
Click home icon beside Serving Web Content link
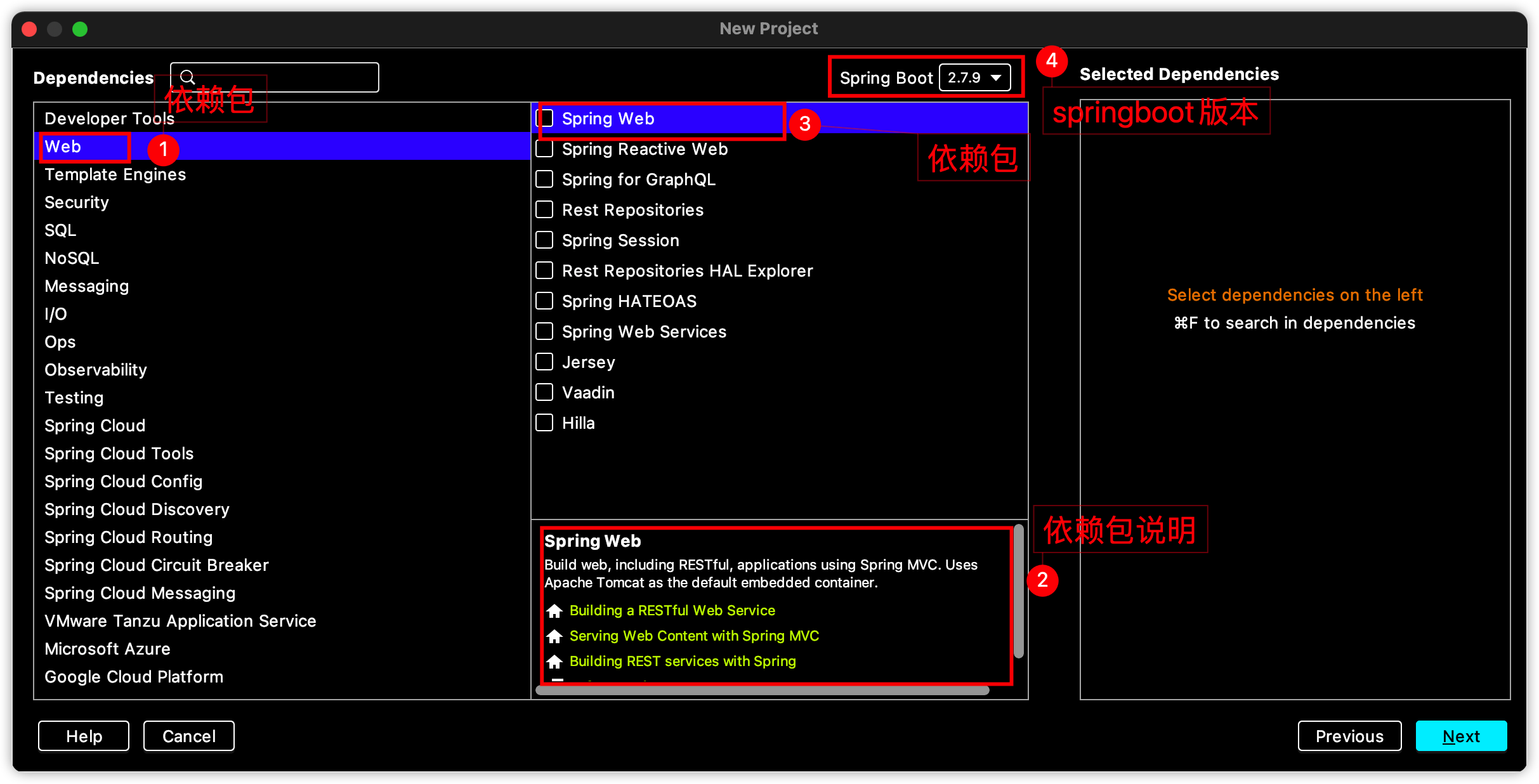click(554, 636)
